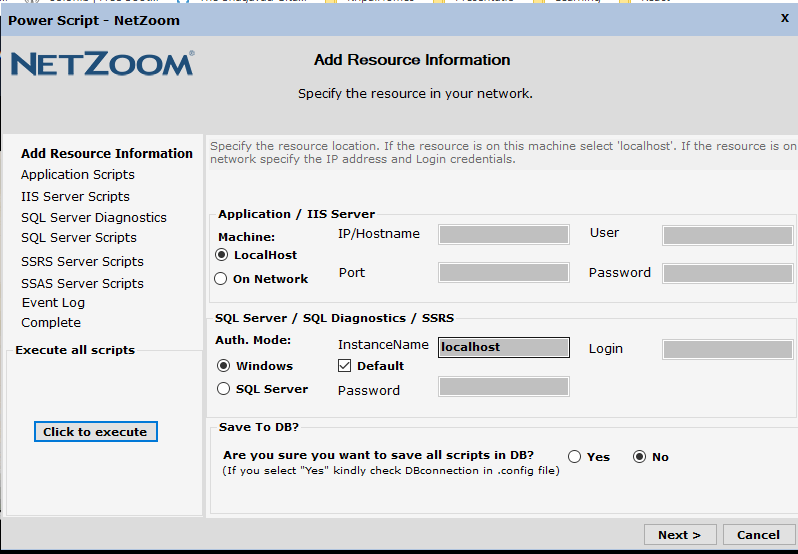This screenshot has height=554, width=798.
Task: Go to Event Log step
Action: pos(53,303)
